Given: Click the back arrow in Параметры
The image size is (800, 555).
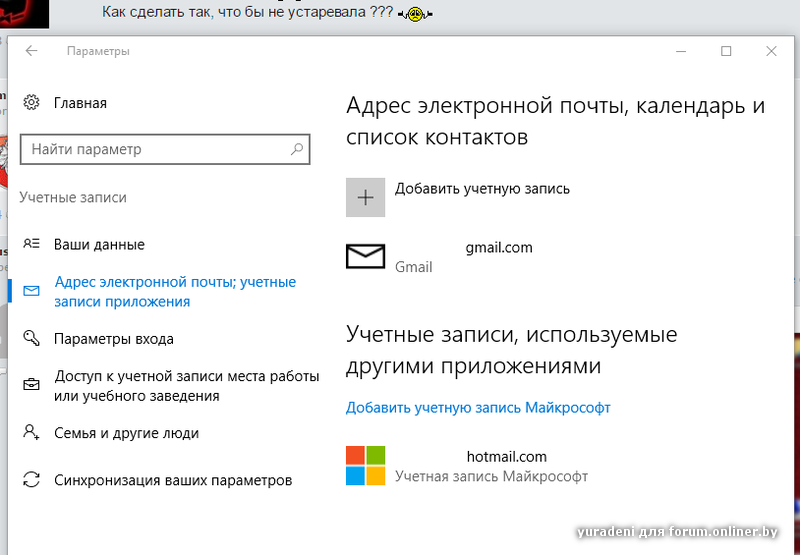Looking at the screenshot, I should tap(32, 51).
